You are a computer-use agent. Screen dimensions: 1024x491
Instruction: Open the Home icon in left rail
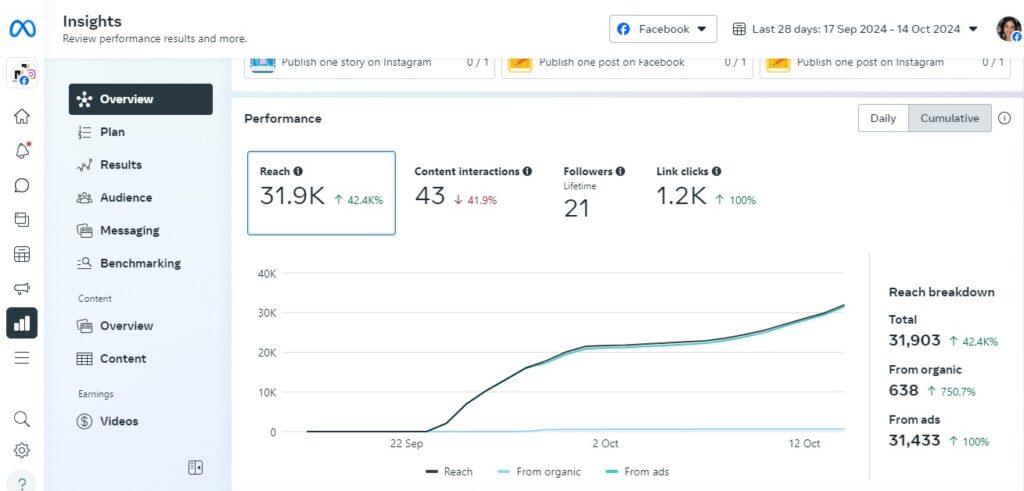click(21, 116)
